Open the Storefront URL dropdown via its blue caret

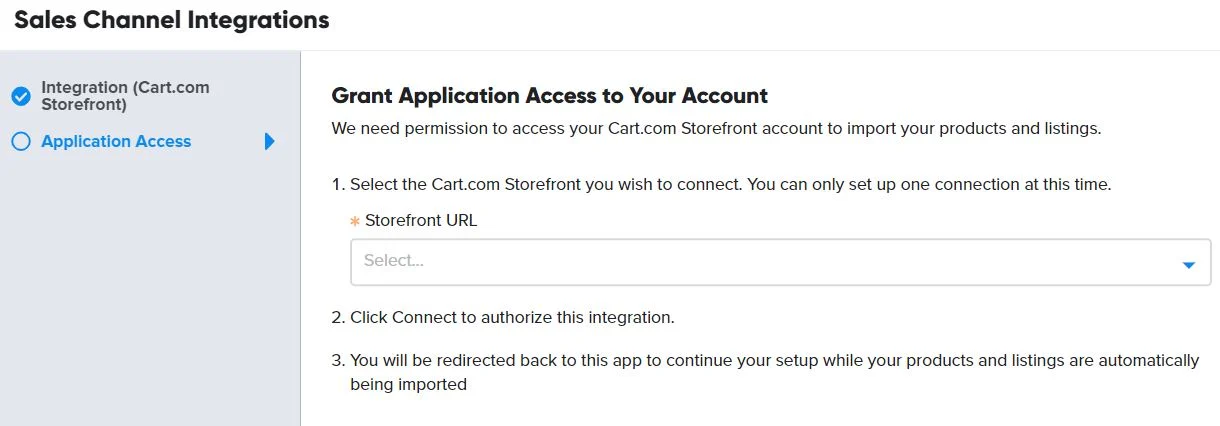(x=1189, y=265)
